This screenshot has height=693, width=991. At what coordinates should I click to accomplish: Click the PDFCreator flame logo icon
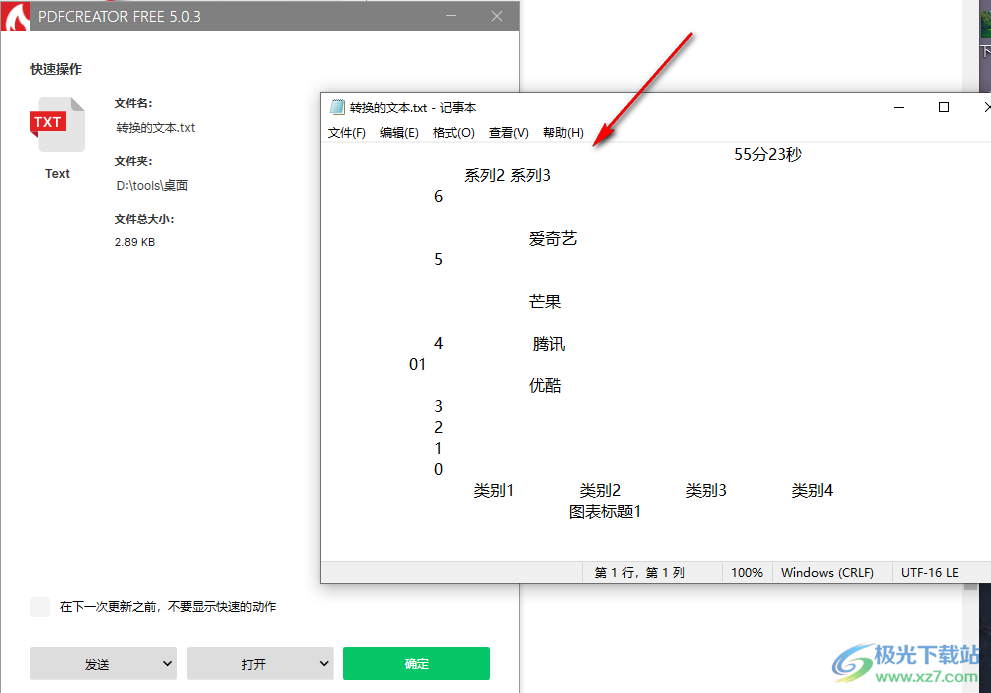click(15, 16)
